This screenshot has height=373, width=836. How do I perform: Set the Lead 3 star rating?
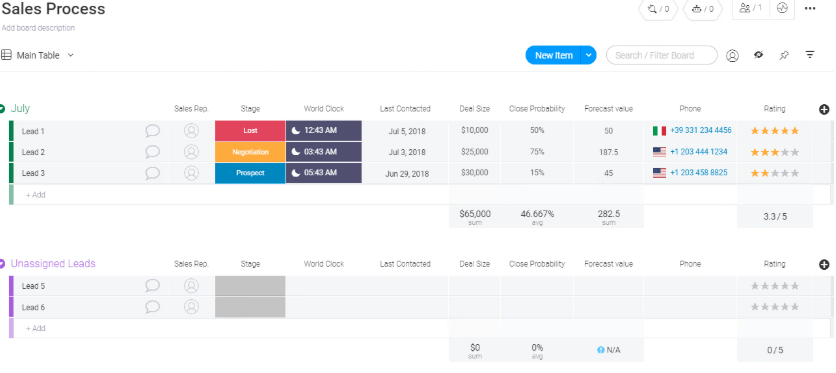pos(775,173)
